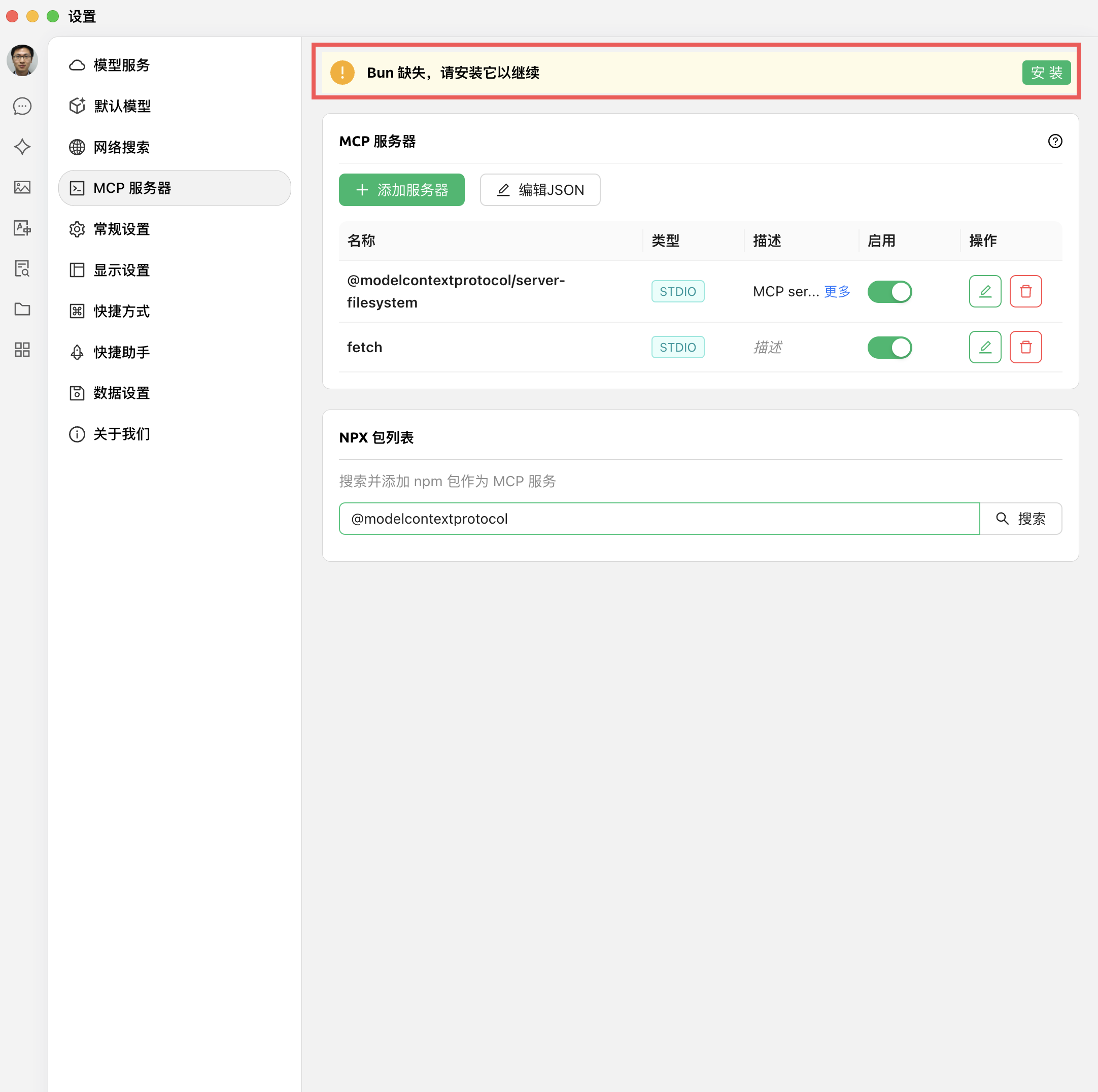The width and height of the screenshot is (1098, 1092).
Task: Select the assistants sparkle icon in sidebar
Action: [x=22, y=147]
